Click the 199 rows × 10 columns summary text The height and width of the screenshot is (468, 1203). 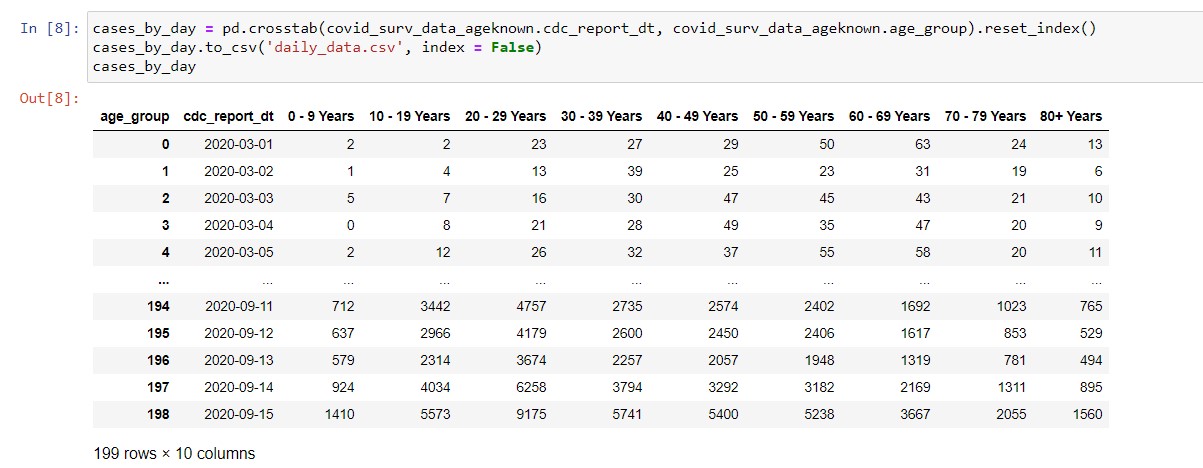pyautogui.click(x=174, y=453)
